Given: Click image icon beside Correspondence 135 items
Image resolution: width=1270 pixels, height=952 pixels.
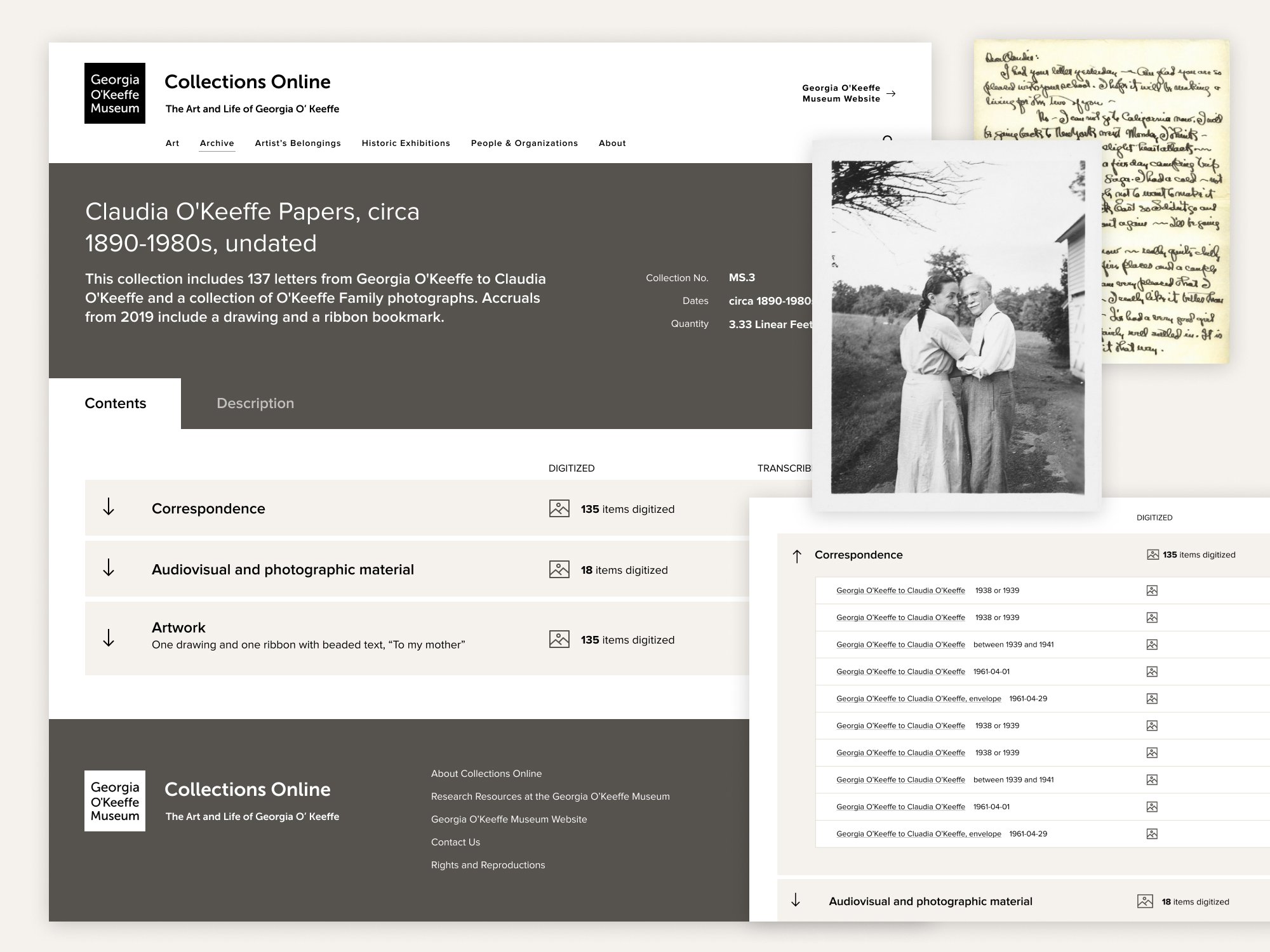Looking at the screenshot, I should pos(559,508).
